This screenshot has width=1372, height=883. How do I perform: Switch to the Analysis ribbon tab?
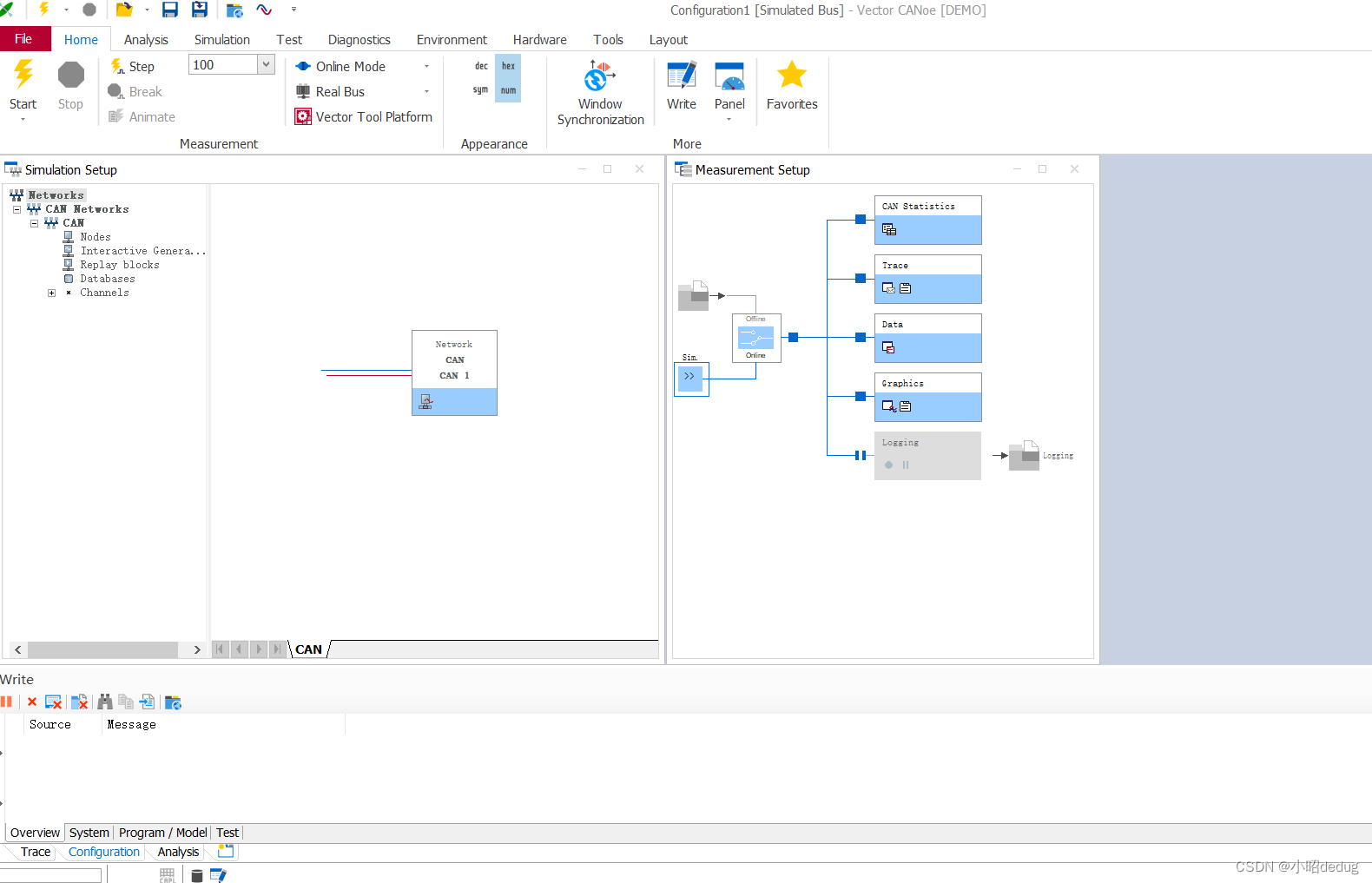(146, 40)
